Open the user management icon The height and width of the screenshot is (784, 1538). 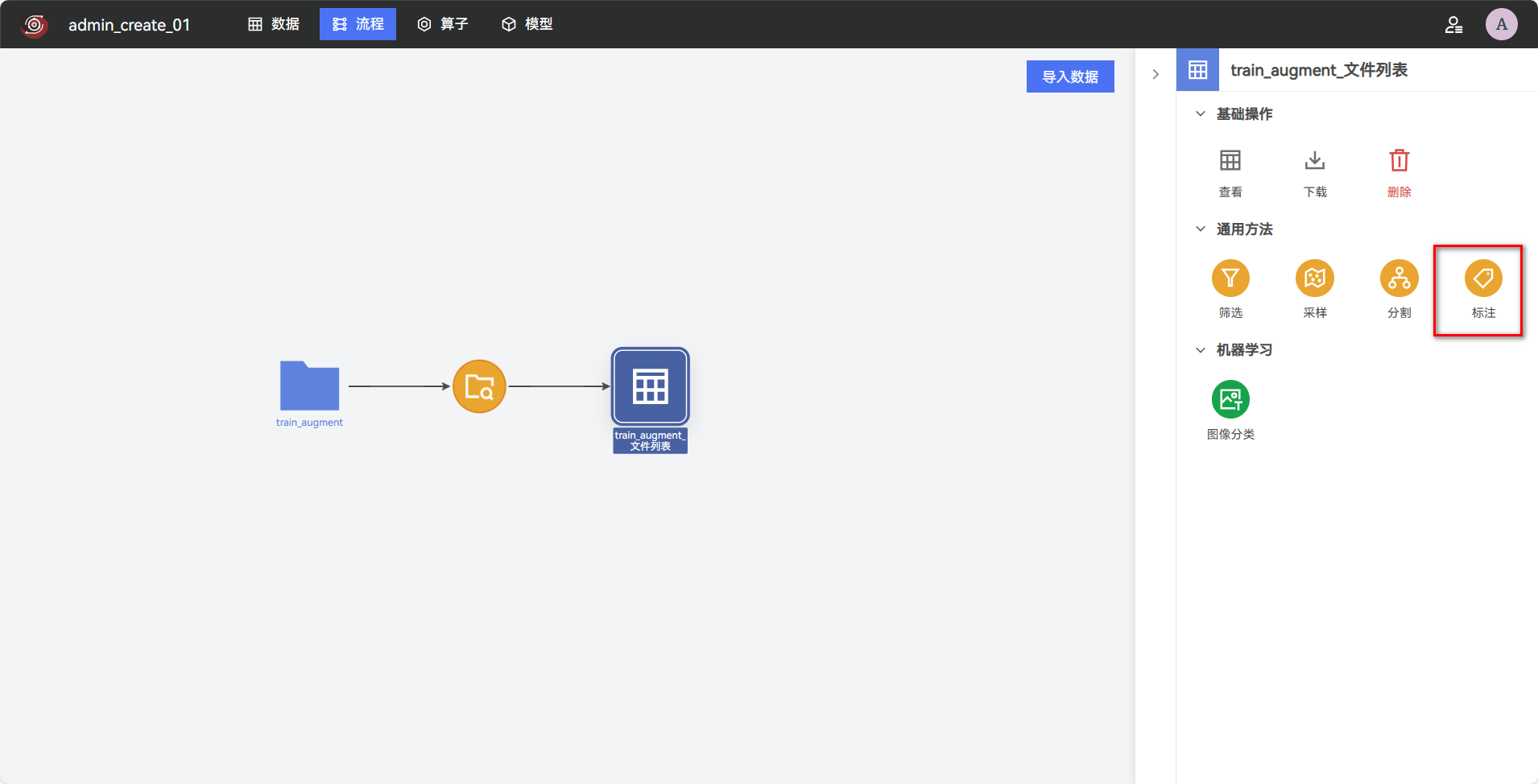(1453, 25)
